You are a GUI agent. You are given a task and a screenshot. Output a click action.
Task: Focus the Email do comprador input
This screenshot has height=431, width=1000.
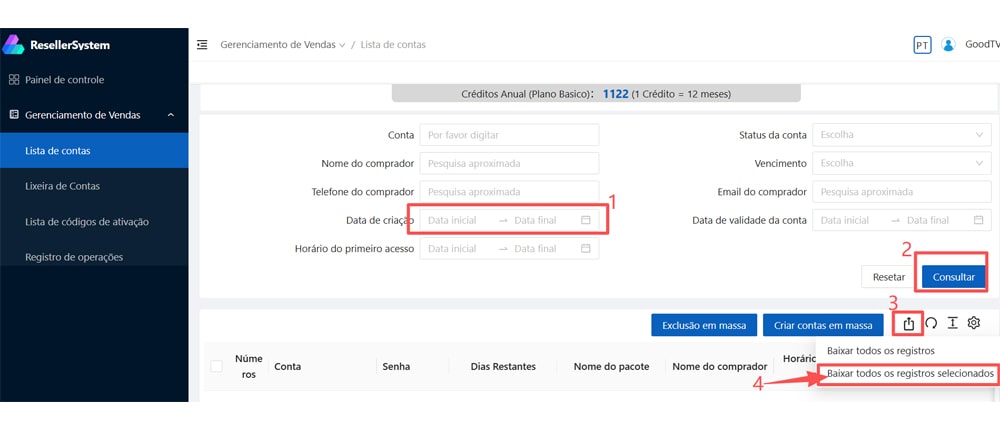[x=902, y=192]
